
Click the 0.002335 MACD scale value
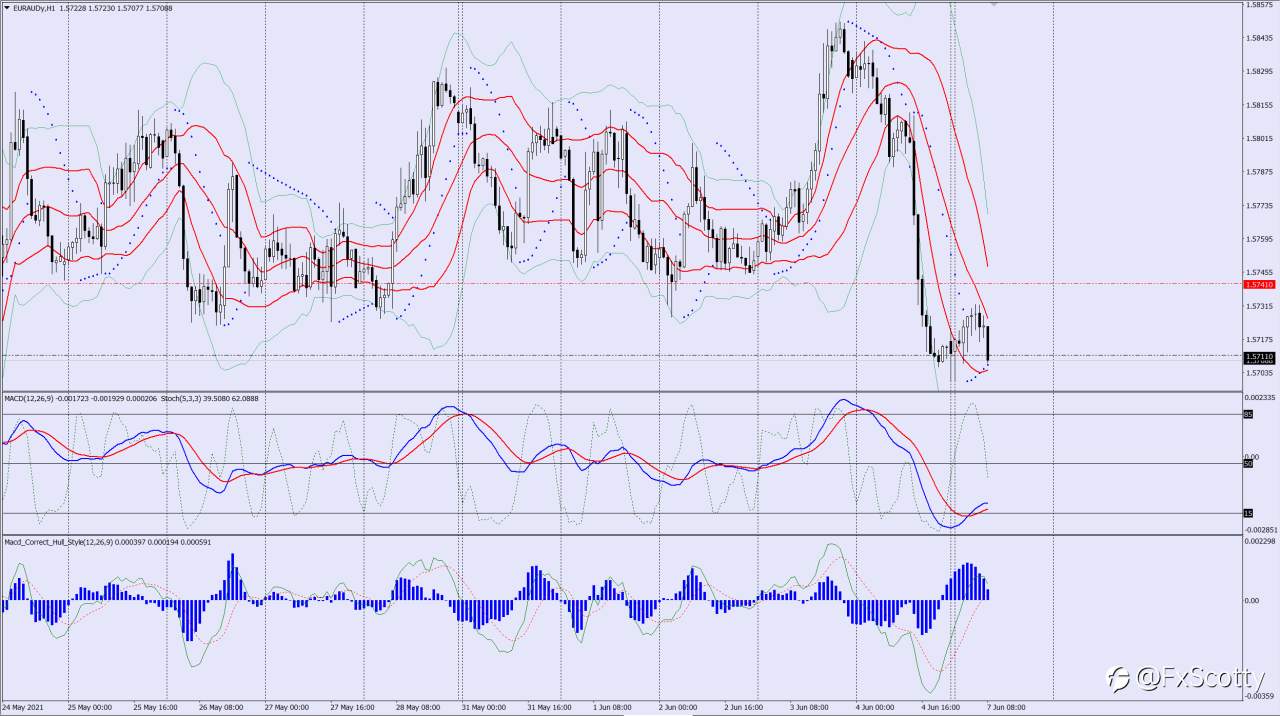(1259, 397)
